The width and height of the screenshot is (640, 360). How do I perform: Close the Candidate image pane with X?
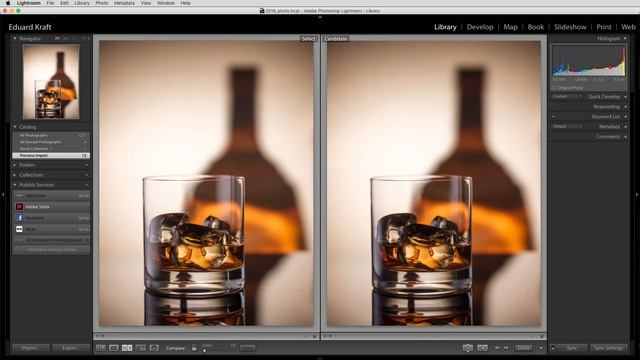pos(542,336)
